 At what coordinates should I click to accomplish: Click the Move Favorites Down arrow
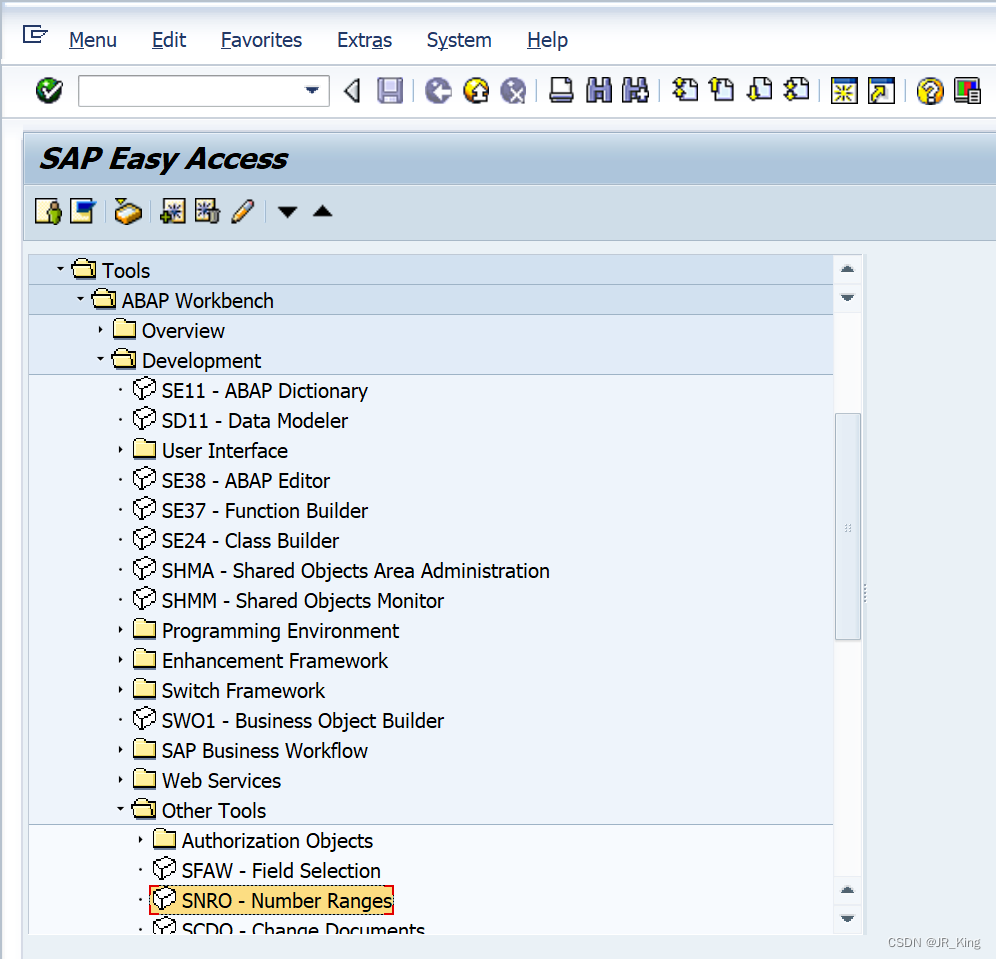click(x=288, y=212)
